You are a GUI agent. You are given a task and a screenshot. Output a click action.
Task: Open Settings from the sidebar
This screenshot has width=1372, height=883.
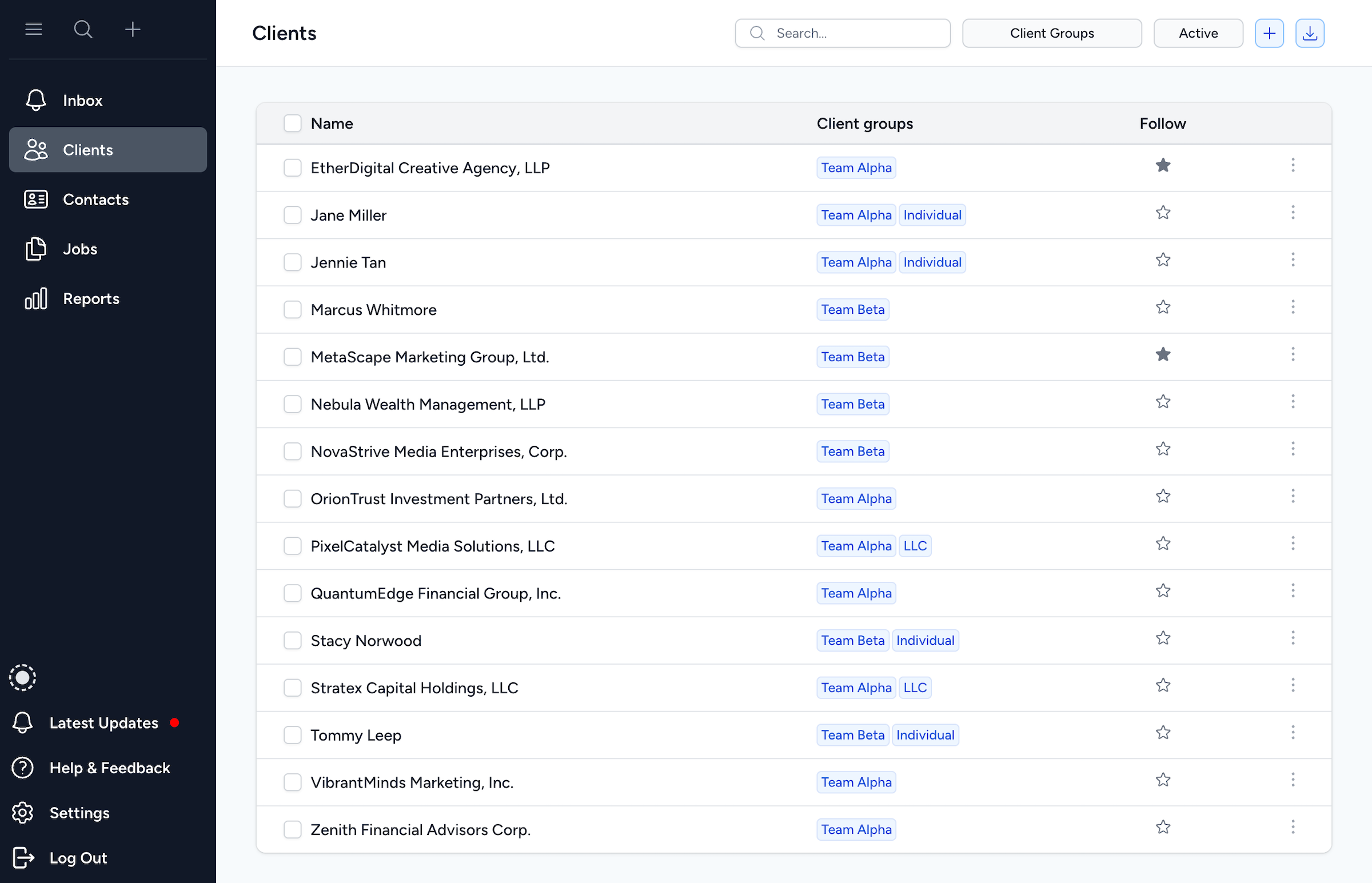coord(79,813)
